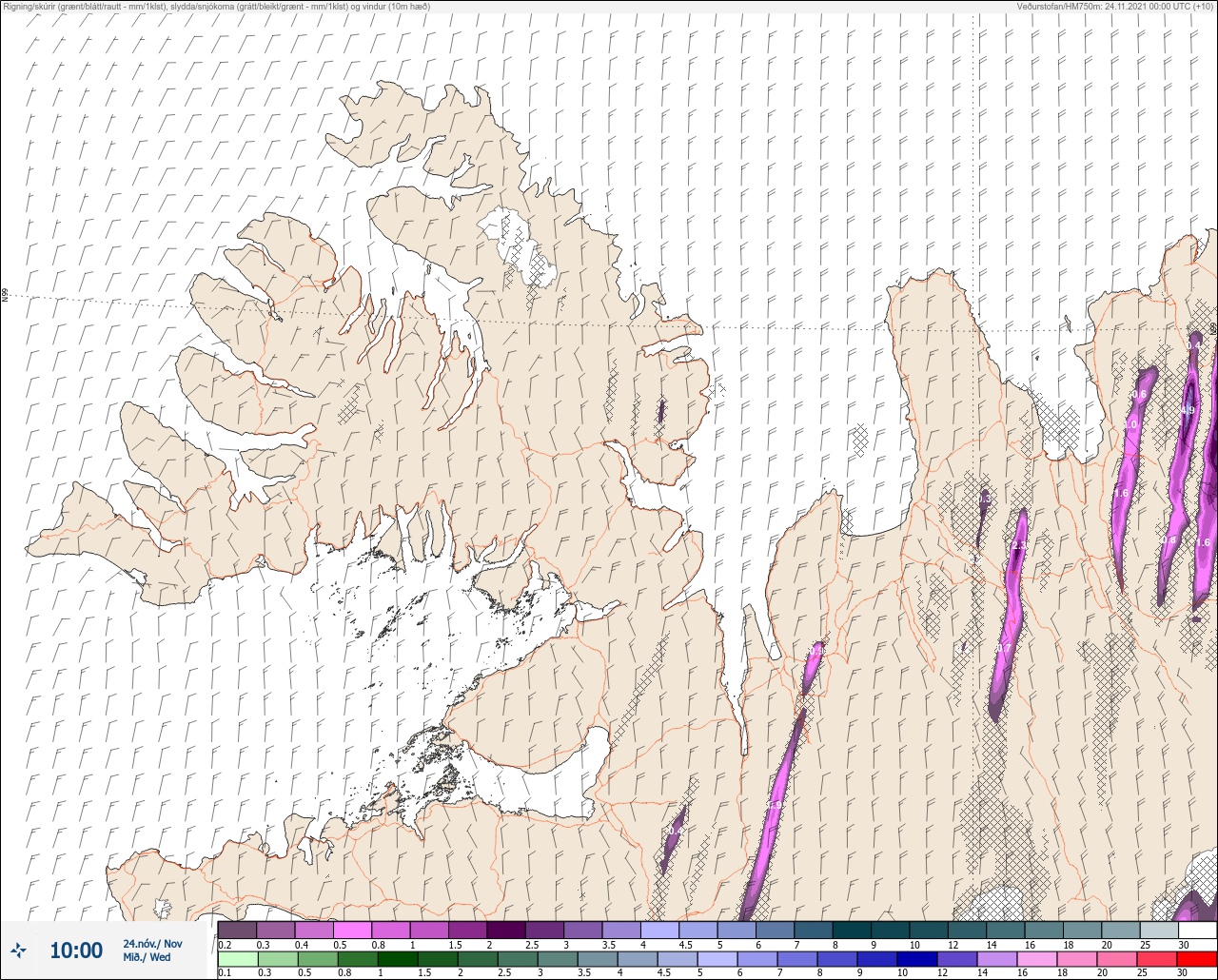Pick the bright pink 0.5 swatch in snow scale

[352, 930]
